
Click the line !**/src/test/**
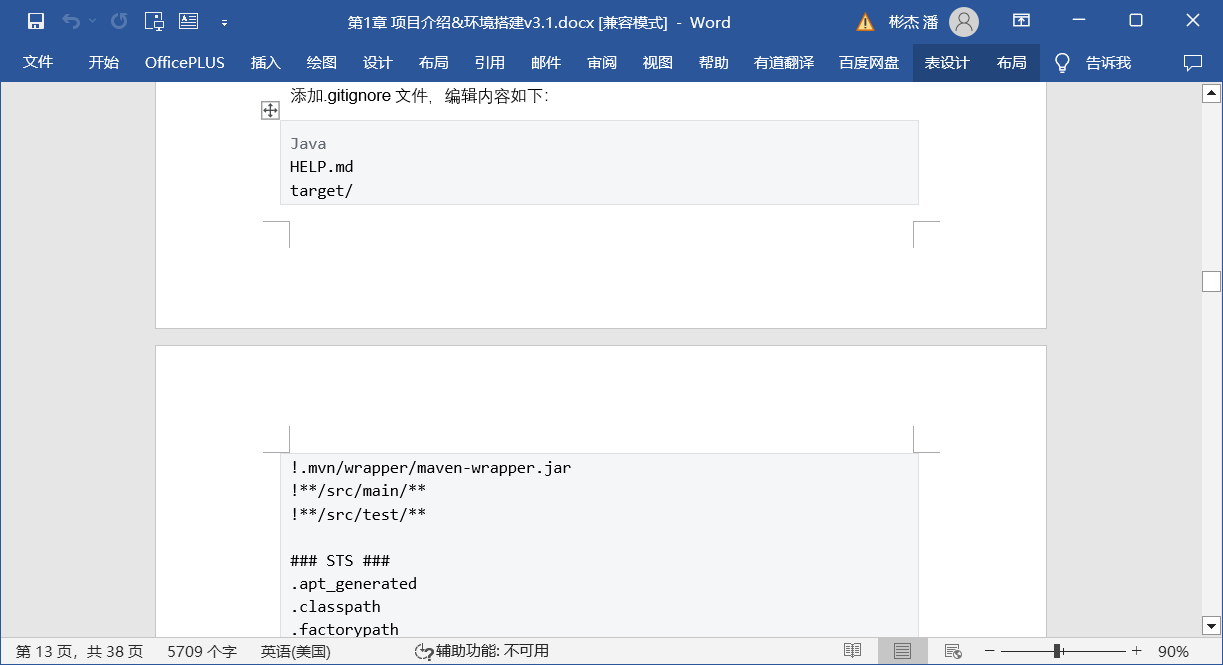(x=358, y=514)
